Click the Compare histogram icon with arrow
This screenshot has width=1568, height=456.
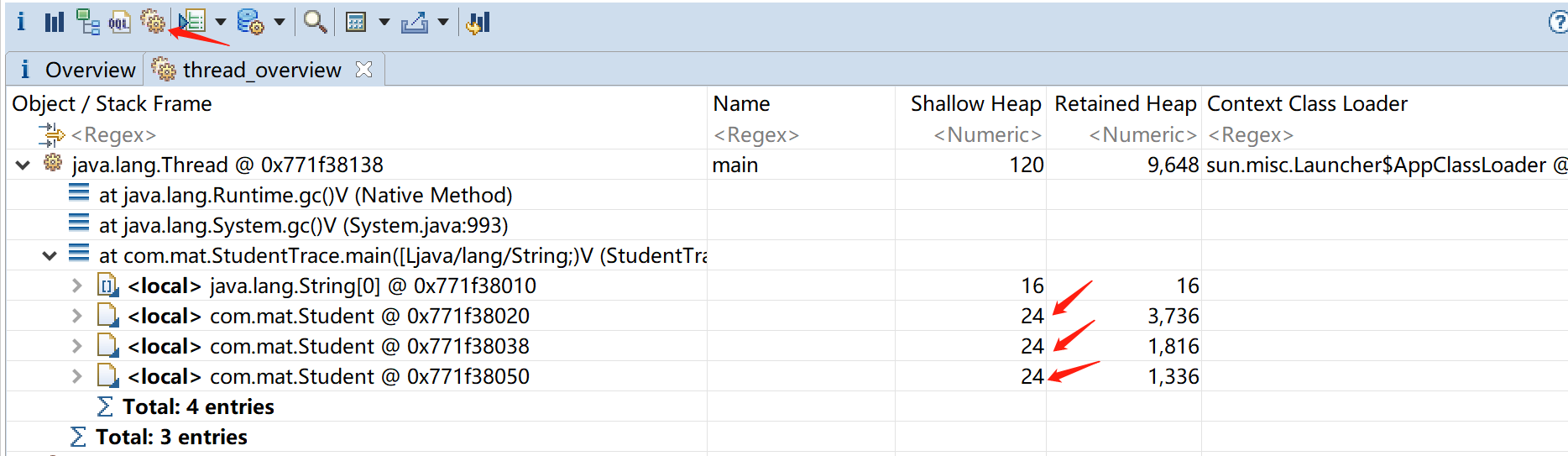coord(478,23)
